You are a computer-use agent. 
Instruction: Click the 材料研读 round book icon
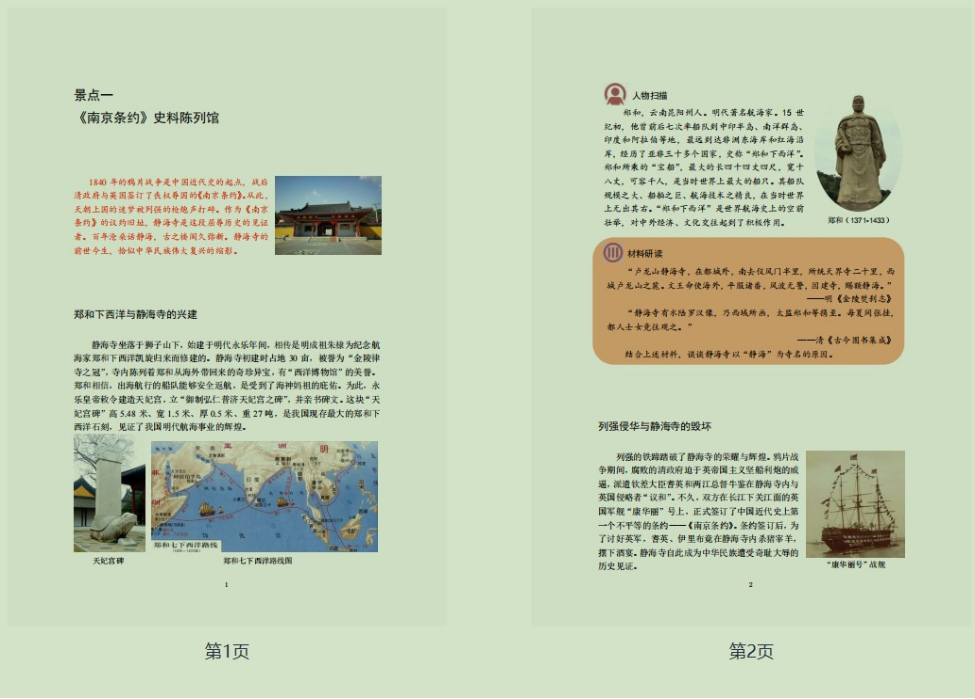pyautogui.click(x=614, y=253)
